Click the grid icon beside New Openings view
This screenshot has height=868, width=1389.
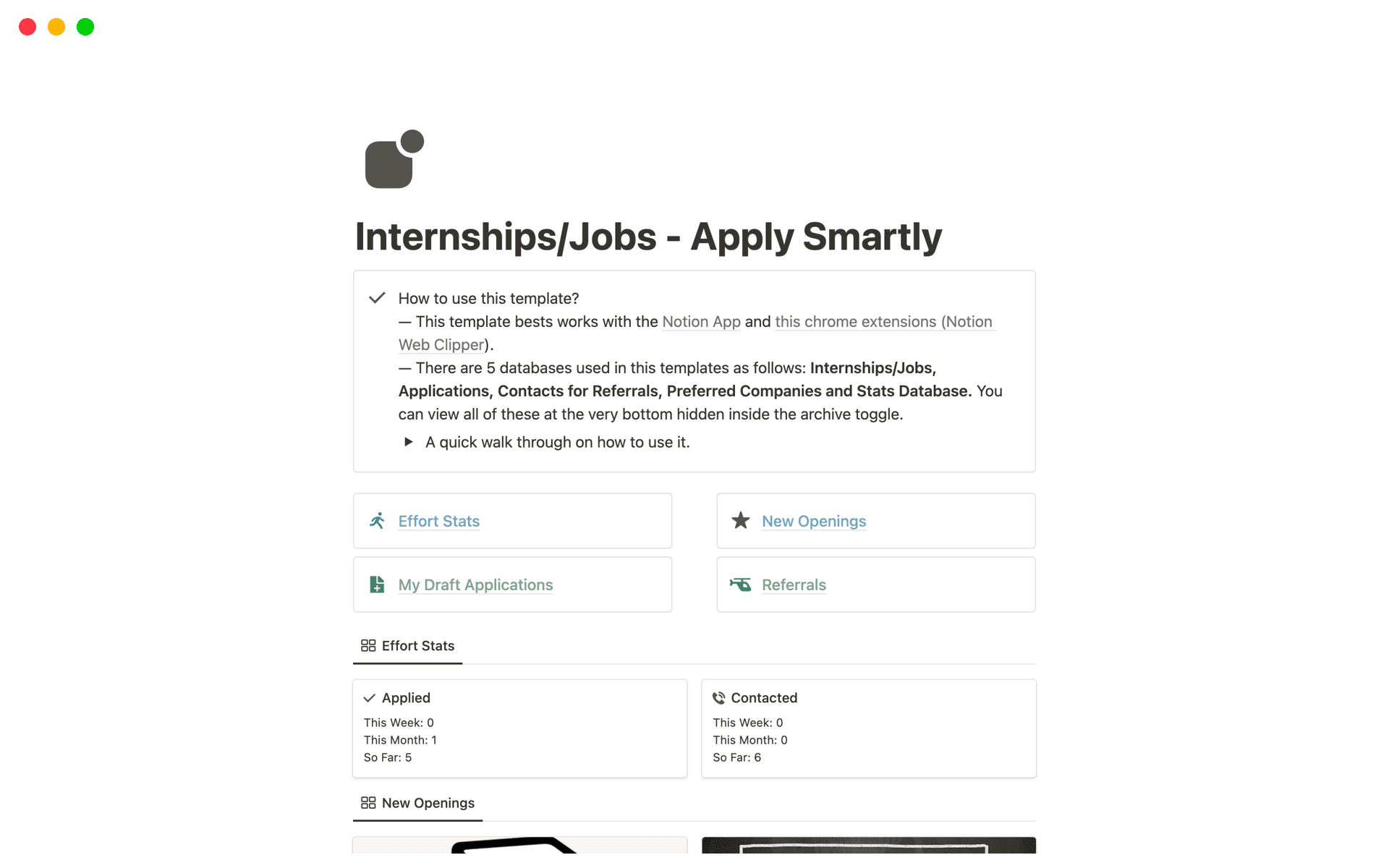pyautogui.click(x=368, y=803)
